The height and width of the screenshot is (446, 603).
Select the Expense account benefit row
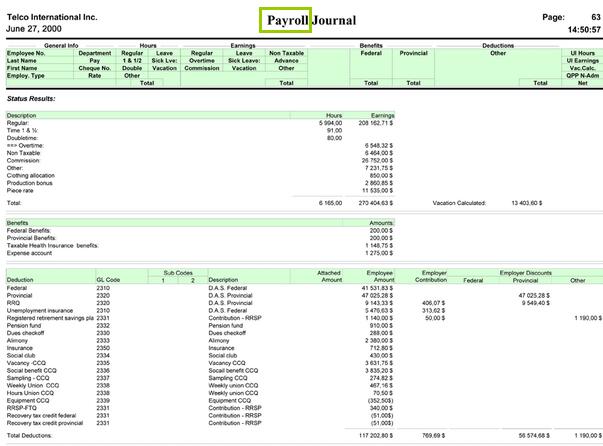(x=31, y=253)
